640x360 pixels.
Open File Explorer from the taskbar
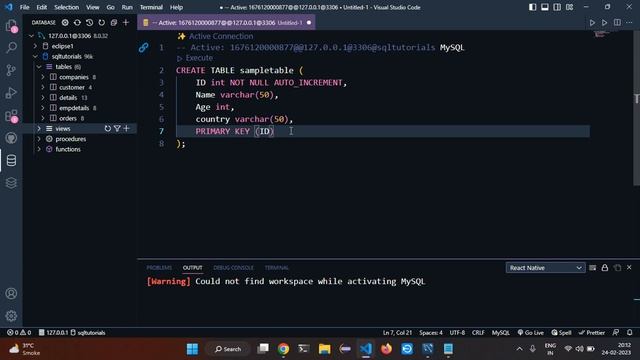click(324, 349)
